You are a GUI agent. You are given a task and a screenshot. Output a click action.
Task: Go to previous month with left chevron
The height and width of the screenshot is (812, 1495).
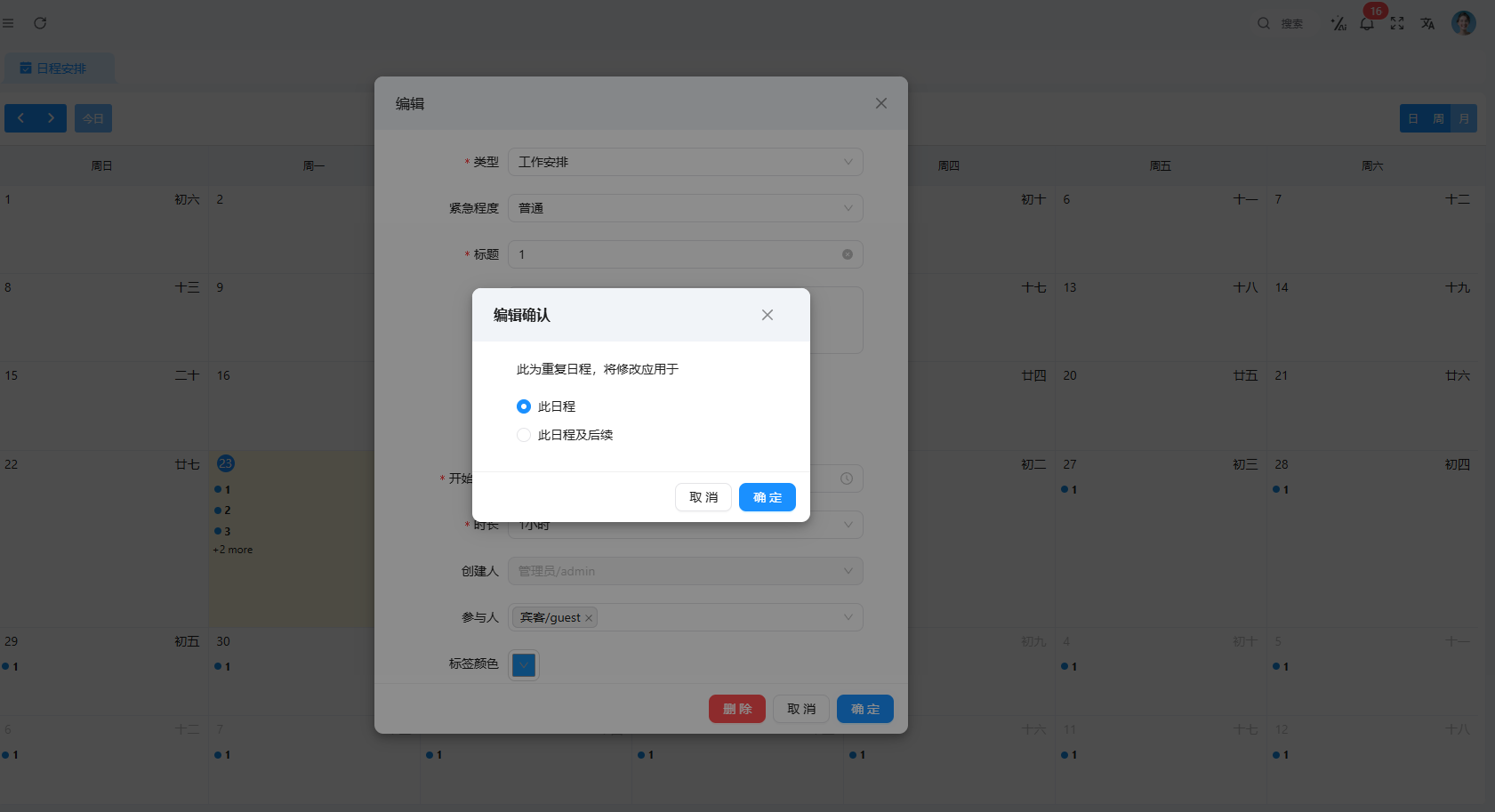coord(20,118)
